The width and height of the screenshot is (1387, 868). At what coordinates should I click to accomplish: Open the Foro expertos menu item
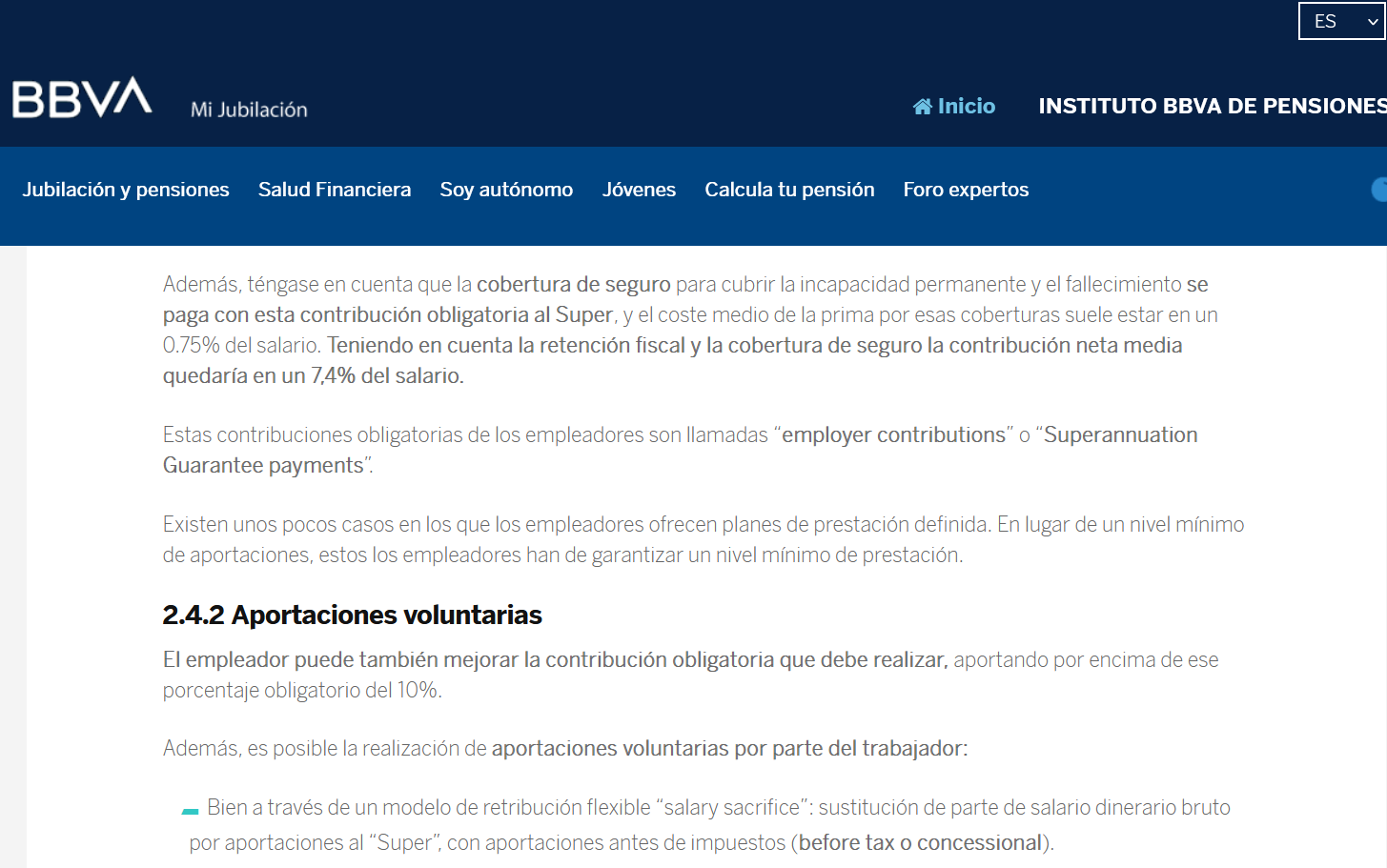[966, 190]
